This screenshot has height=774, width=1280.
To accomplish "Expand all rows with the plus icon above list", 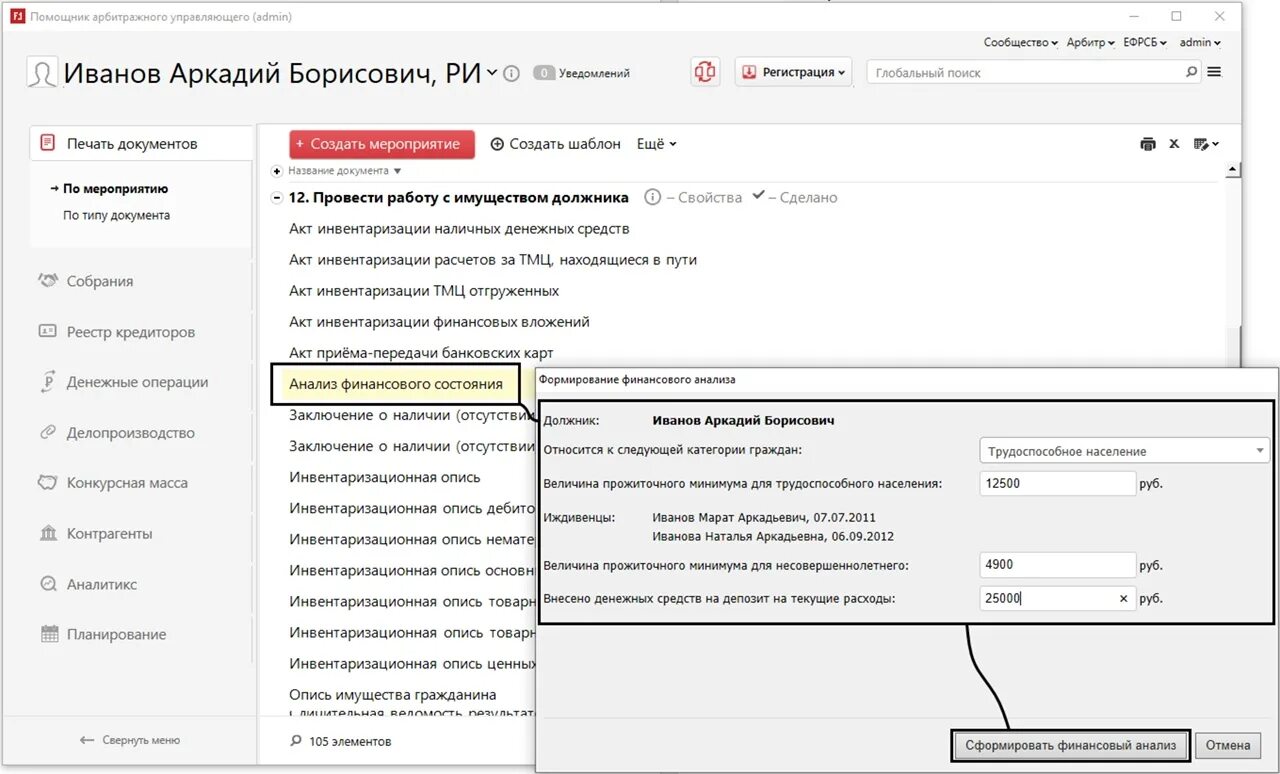I will pyautogui.click(x=278, y=171).
